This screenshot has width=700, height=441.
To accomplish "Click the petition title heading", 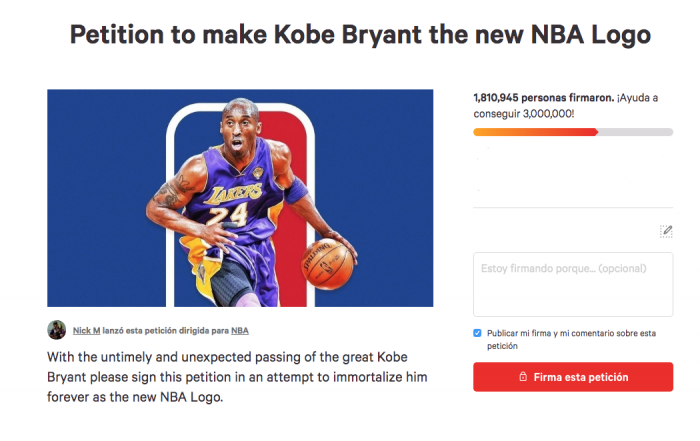I will click(360, 36).
